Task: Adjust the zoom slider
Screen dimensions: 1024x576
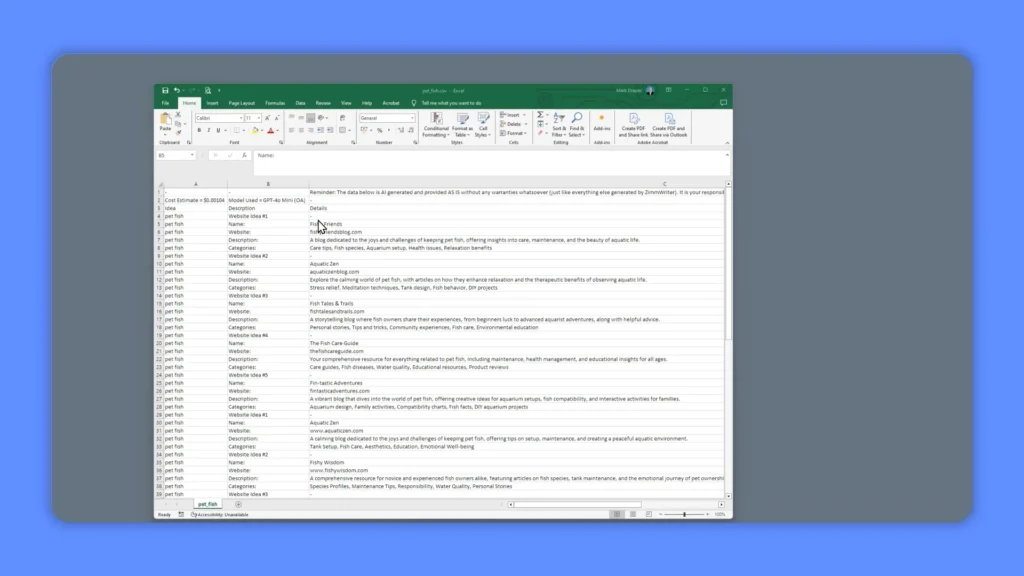Action: pos(685,514)
